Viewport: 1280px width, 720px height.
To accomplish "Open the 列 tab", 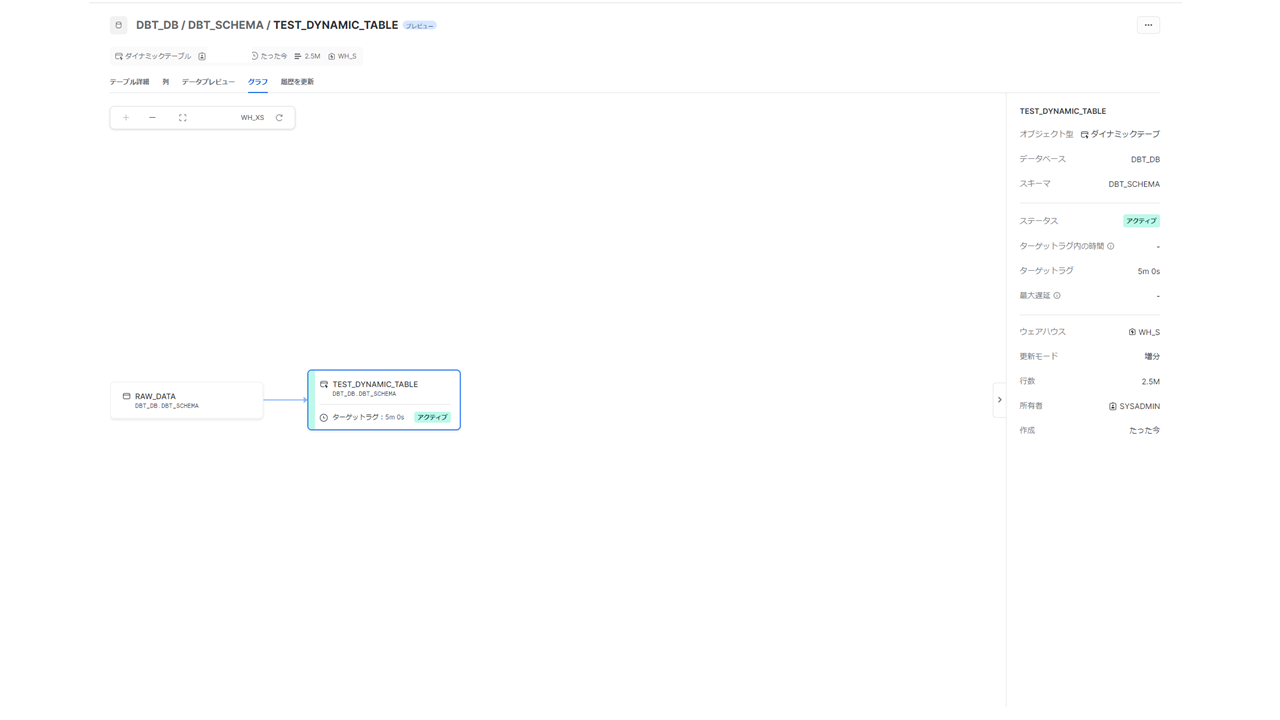I will point(165,82).
